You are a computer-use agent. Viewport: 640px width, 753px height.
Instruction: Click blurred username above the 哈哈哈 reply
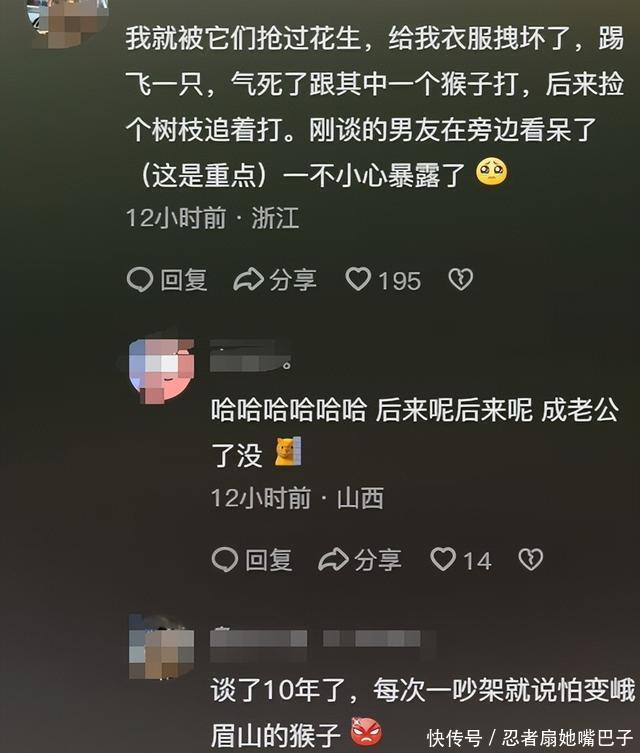click(x=251, y=357)
